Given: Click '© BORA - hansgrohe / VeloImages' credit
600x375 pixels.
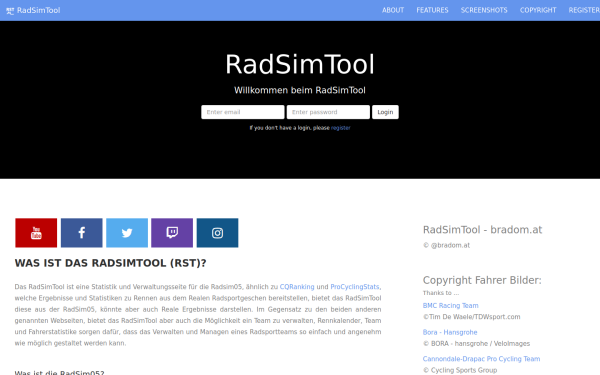Looking at the screenshot, I should pos(476,344).
